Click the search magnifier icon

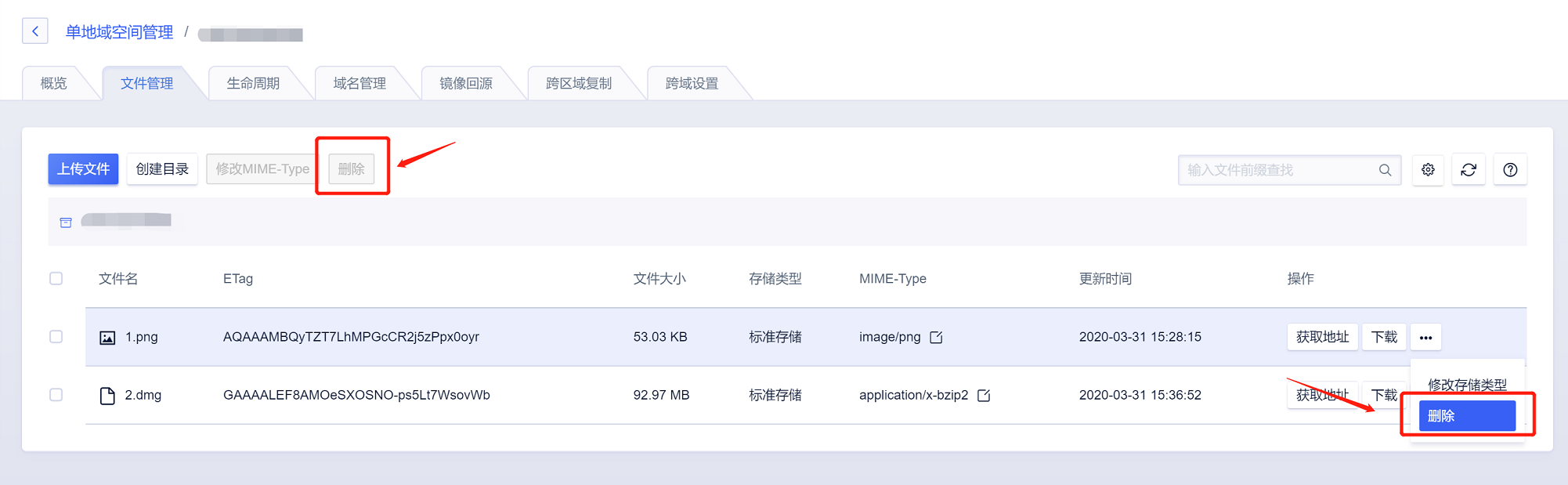click(x=1385, y=170)
